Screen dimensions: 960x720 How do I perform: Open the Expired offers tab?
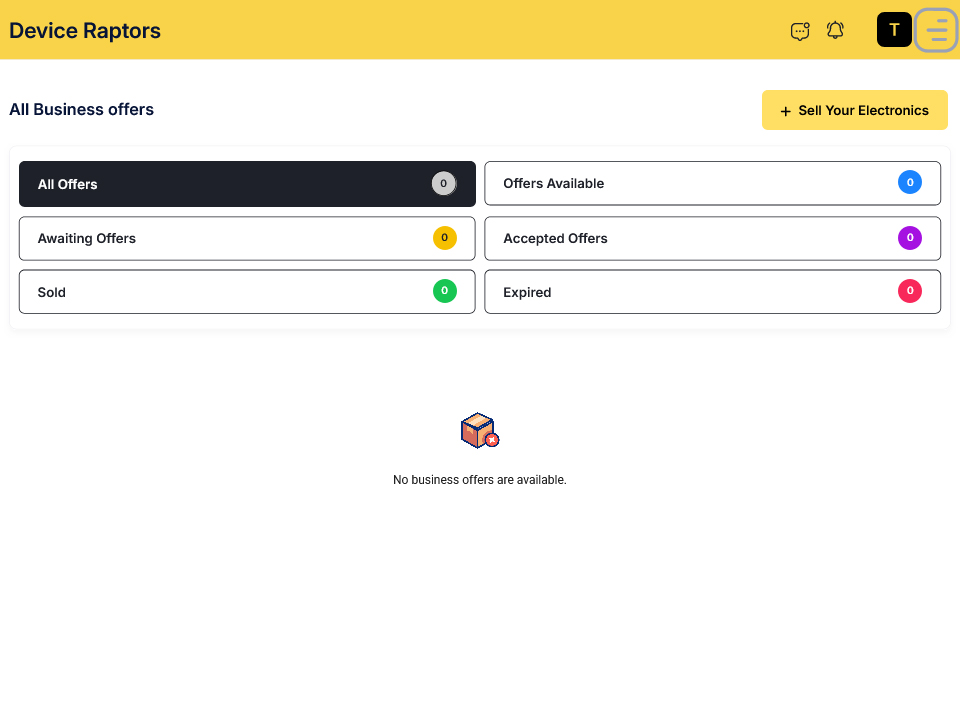coord(712,292)
